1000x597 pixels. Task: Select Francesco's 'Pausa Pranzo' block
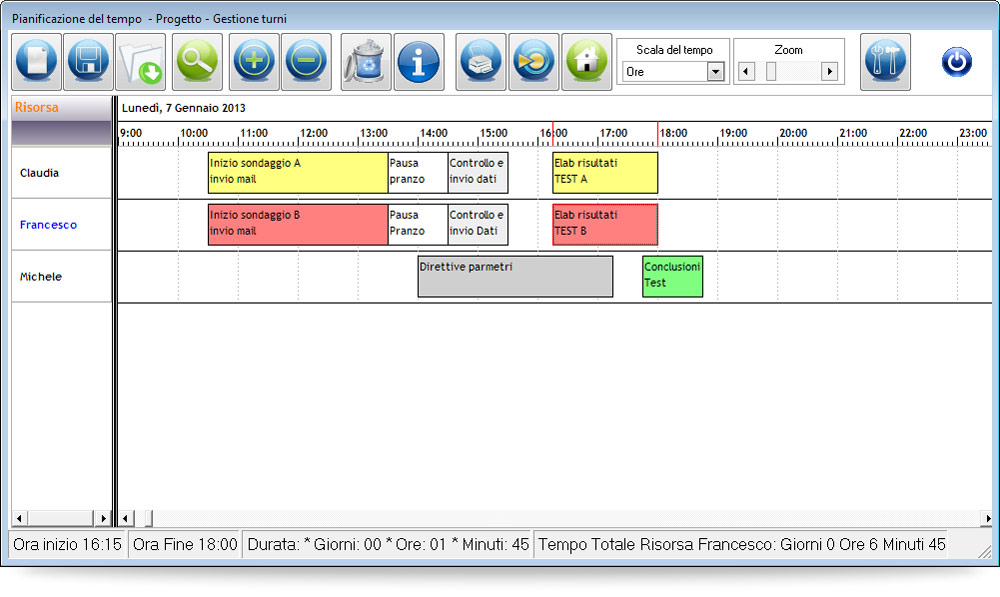tap(418, 225)
